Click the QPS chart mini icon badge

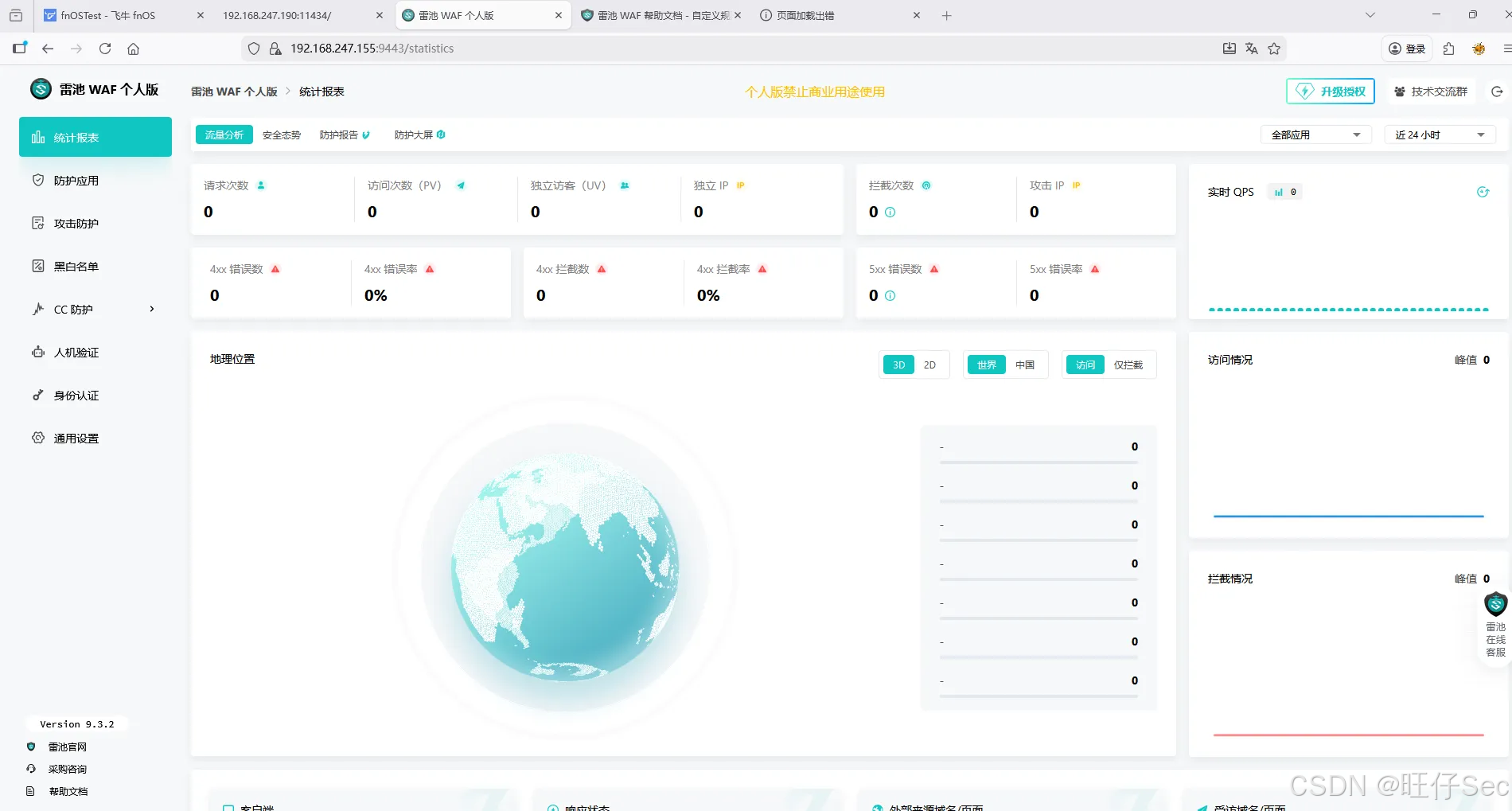pyautogui.click(x=1285, y=192)
